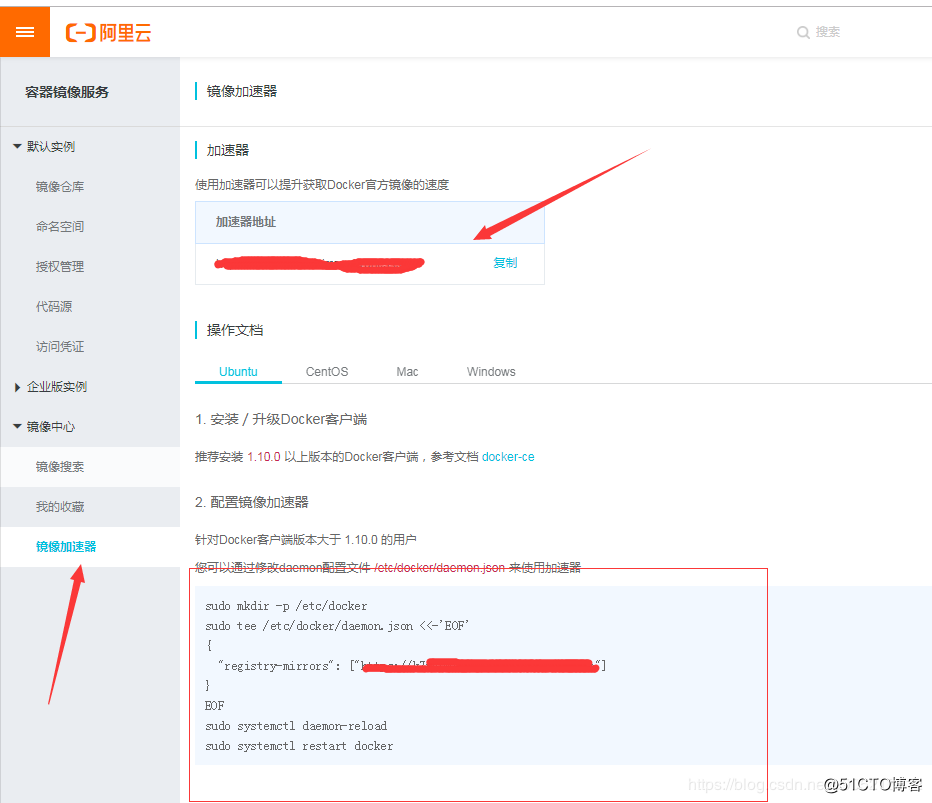Click the sudo tee daemon.json line

click(x=337, y=626)
